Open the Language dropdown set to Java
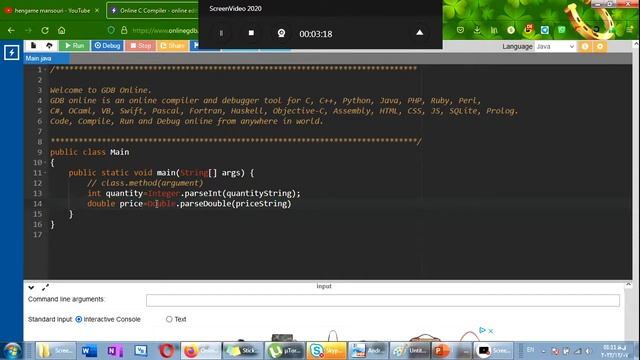The image size is (640, 360). (555, 47)
